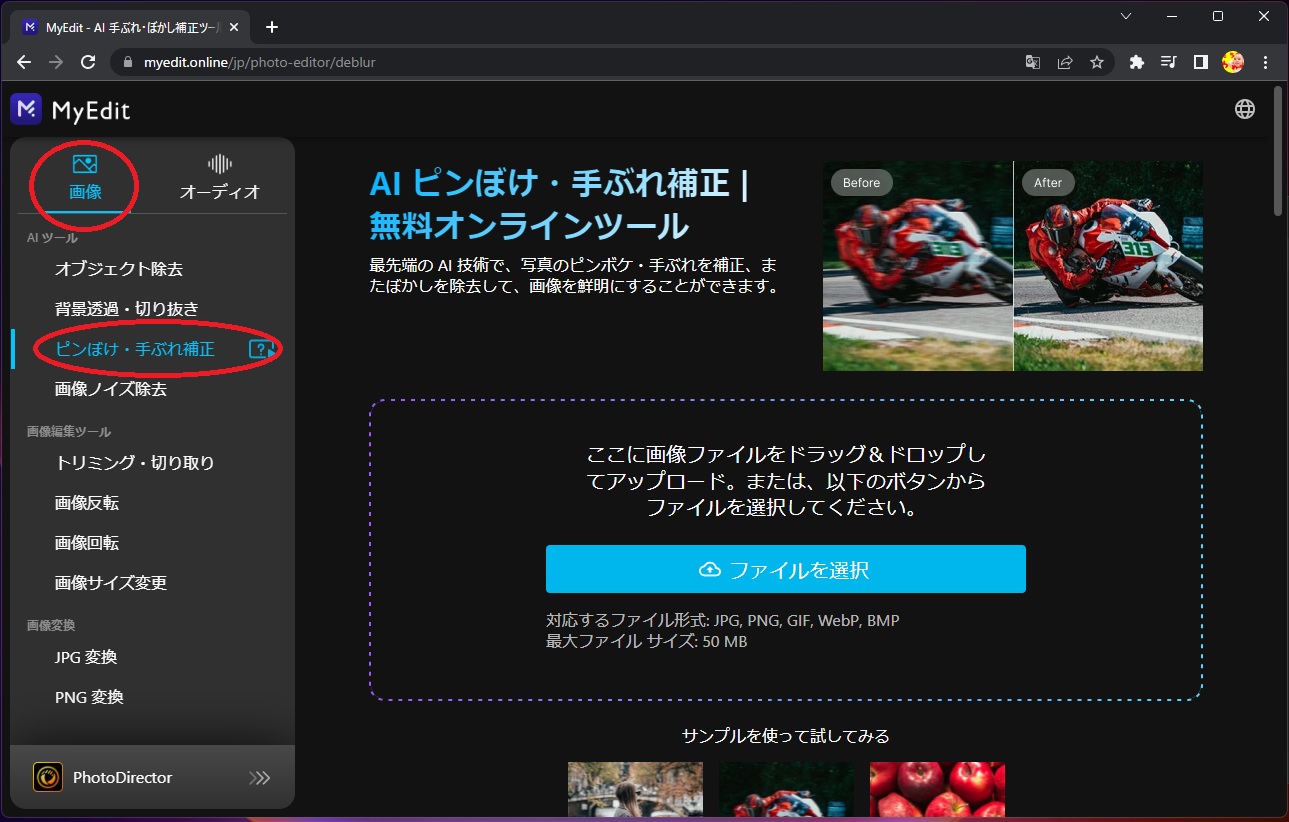1289x822 pixels.
Task: Click the page vertical scrollbar
Action: 1279,152
